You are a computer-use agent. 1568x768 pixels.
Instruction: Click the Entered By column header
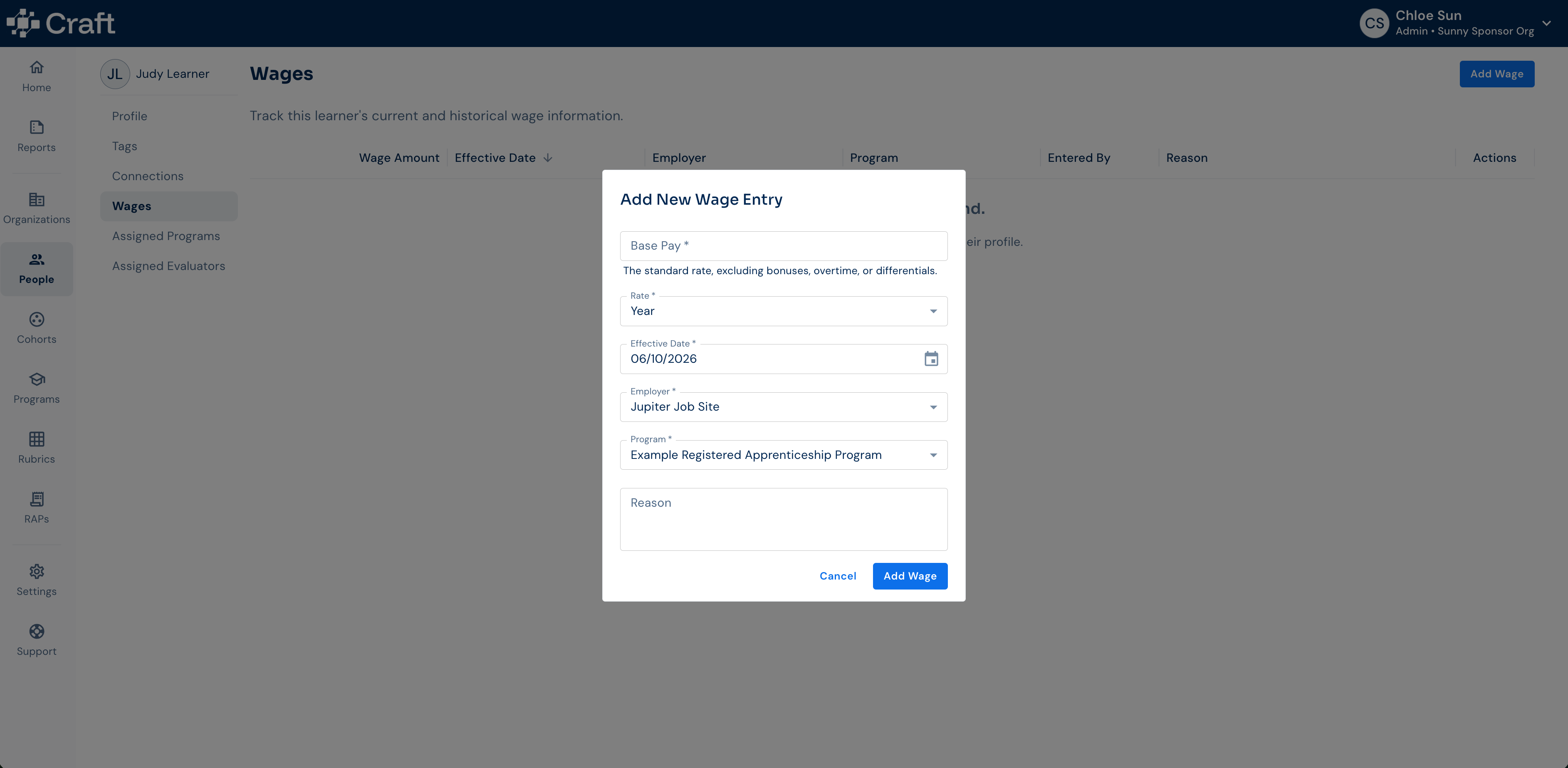coord(1078,158)
